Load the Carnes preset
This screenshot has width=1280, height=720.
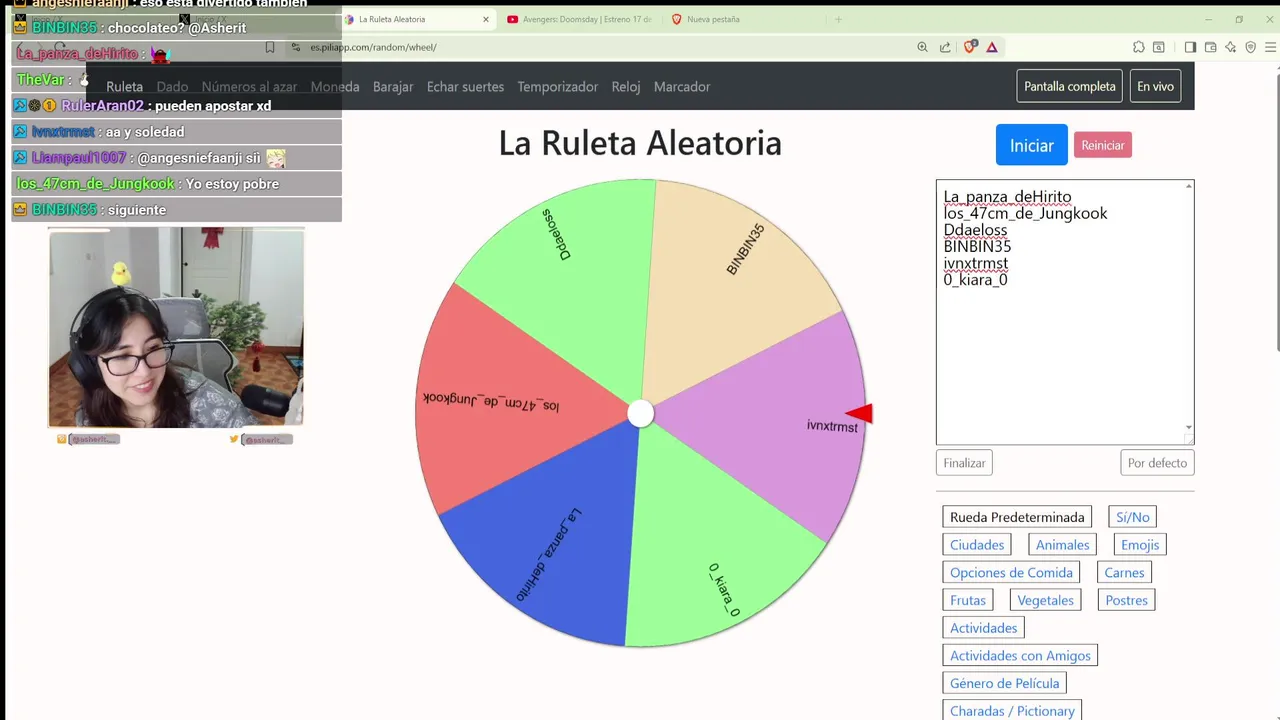tap(1124, 573)
